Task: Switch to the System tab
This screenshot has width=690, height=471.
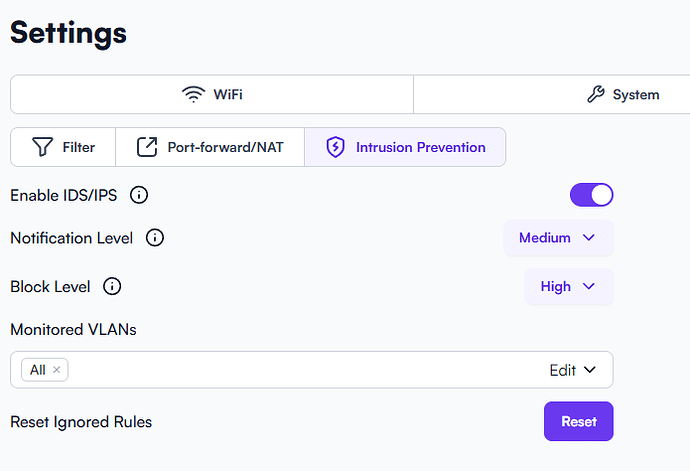Action: tap(552, 94)
